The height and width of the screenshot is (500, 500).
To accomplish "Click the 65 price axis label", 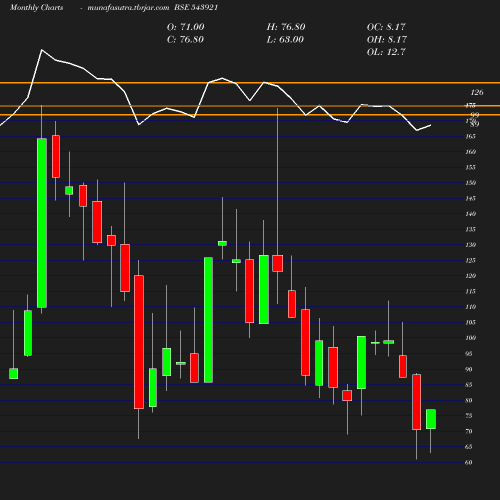I will pos(469,447).
